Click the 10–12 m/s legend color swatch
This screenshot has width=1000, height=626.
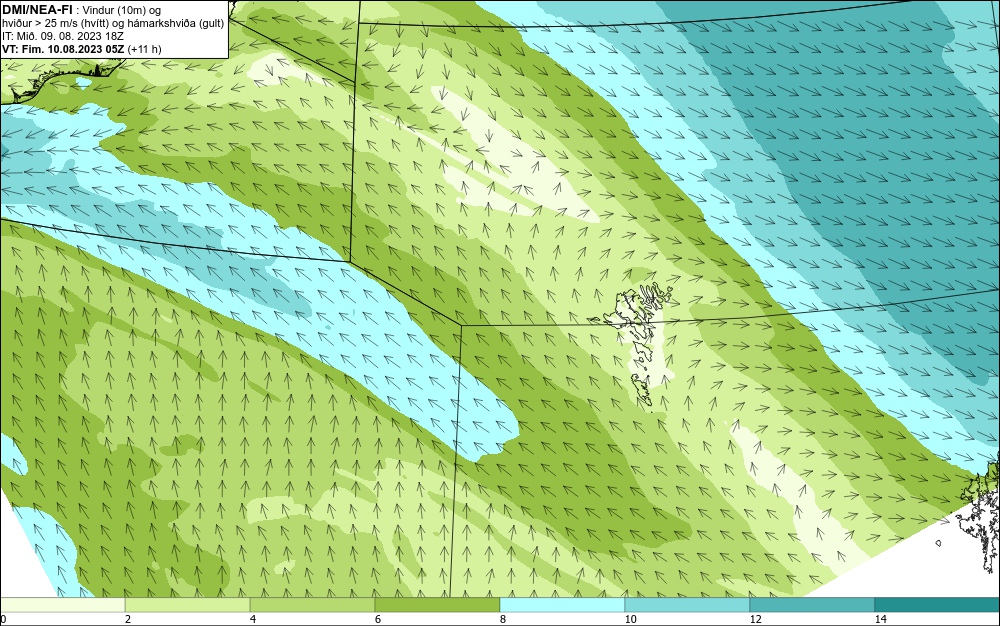click(x=688, y=605)
